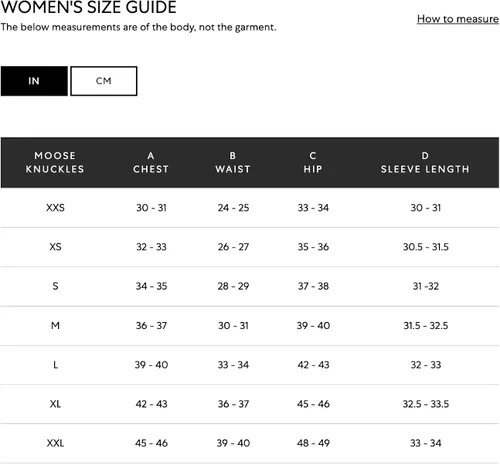
Task: Switch units to CM
Action: (104, 81)
